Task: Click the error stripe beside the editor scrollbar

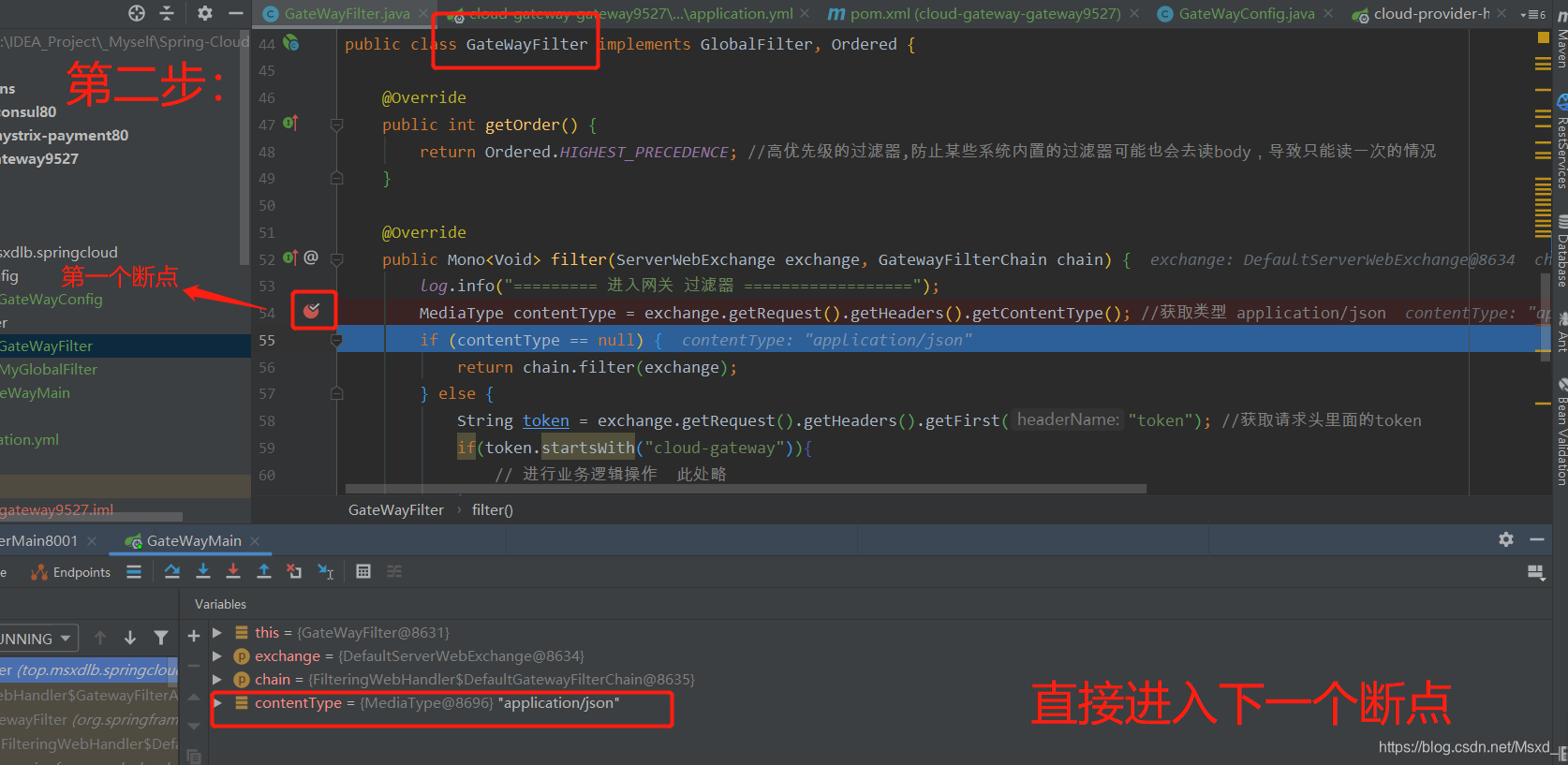Action: 1544,262
